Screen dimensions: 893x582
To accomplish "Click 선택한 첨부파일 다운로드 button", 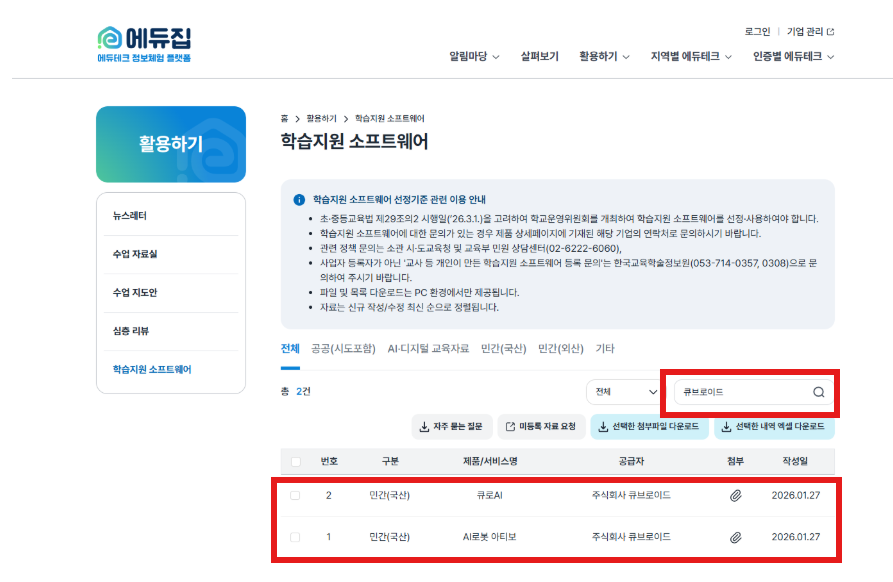I will 649,427.
